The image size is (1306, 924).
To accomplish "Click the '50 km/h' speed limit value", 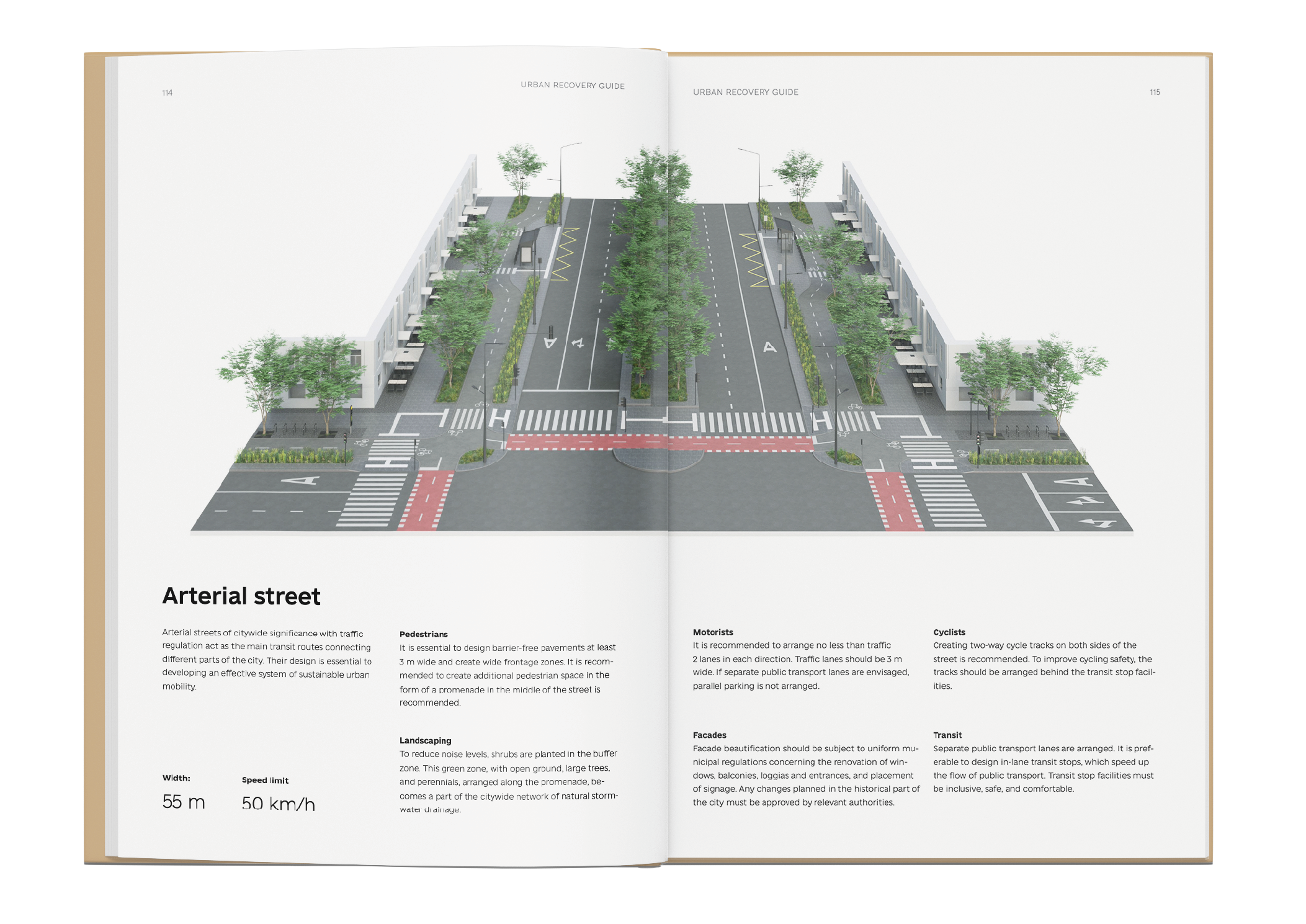I will (279, 804).
